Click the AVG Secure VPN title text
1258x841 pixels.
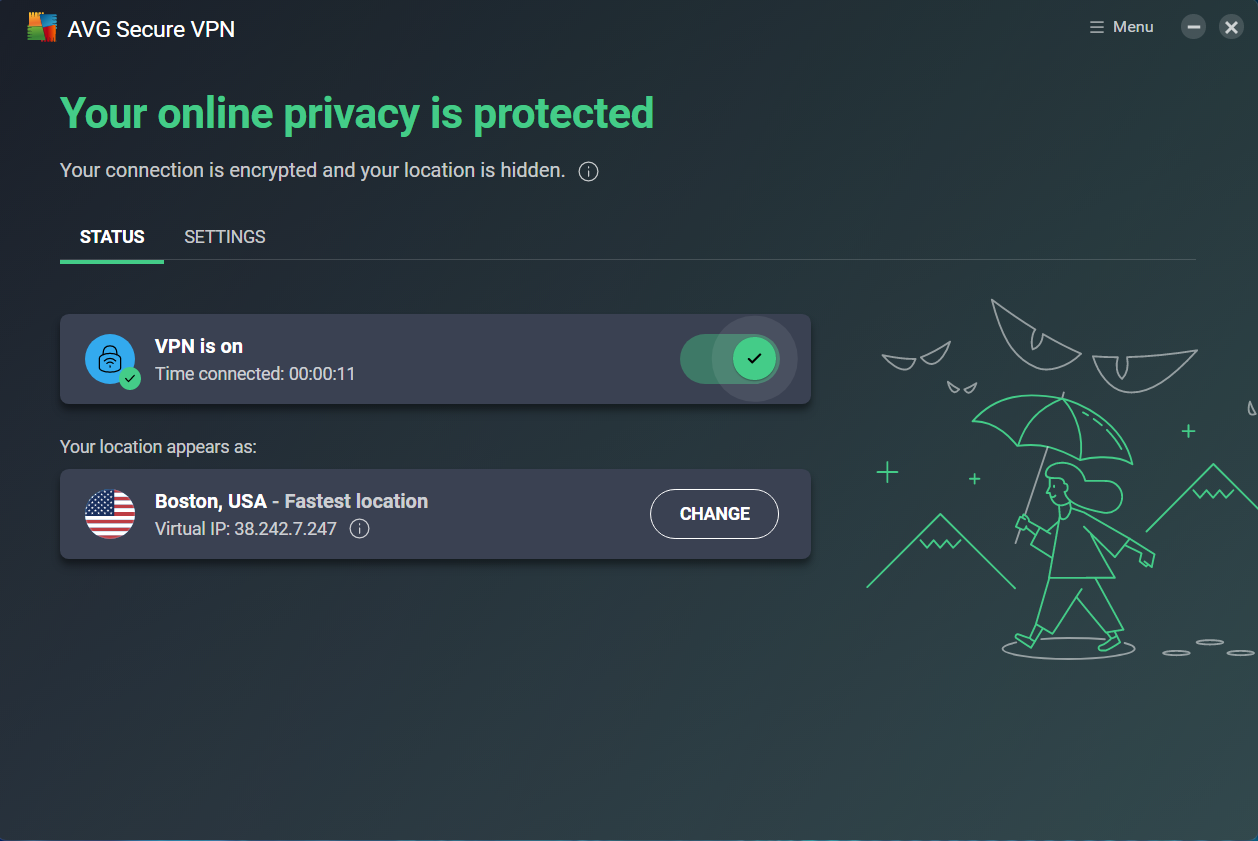point(151,29)
